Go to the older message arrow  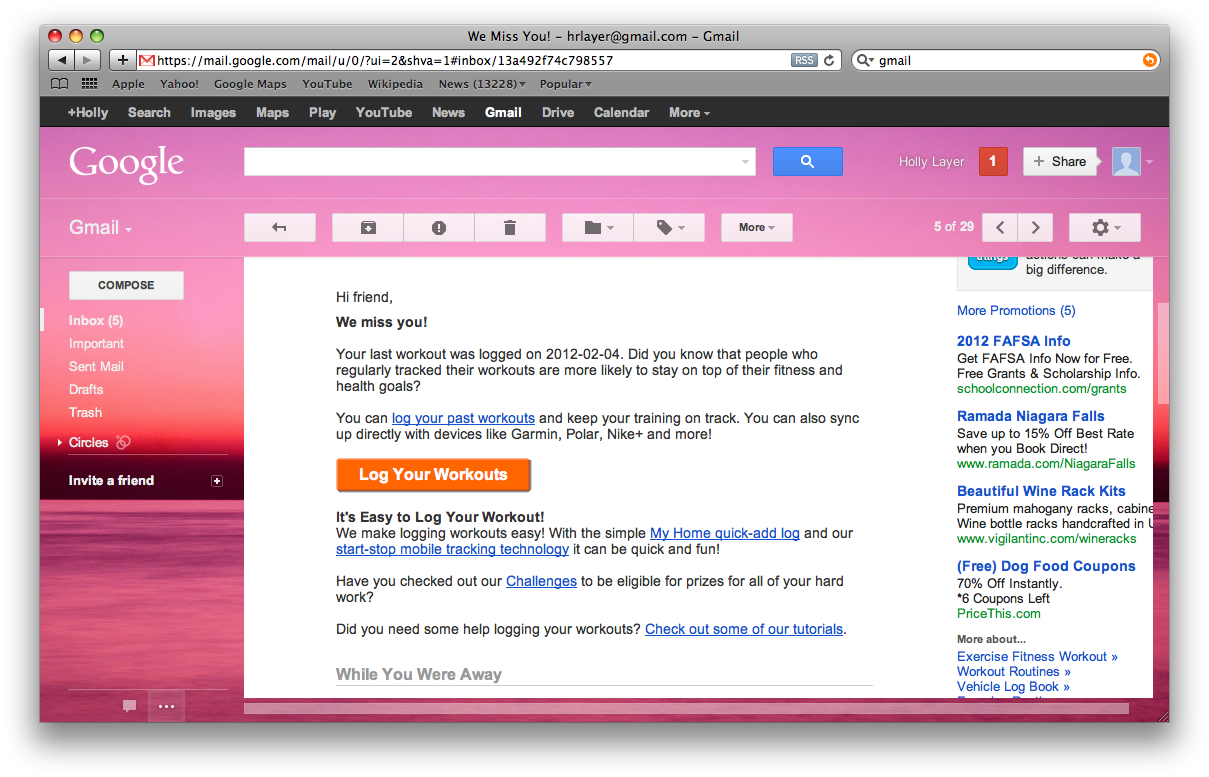(x=1036, y=228)
